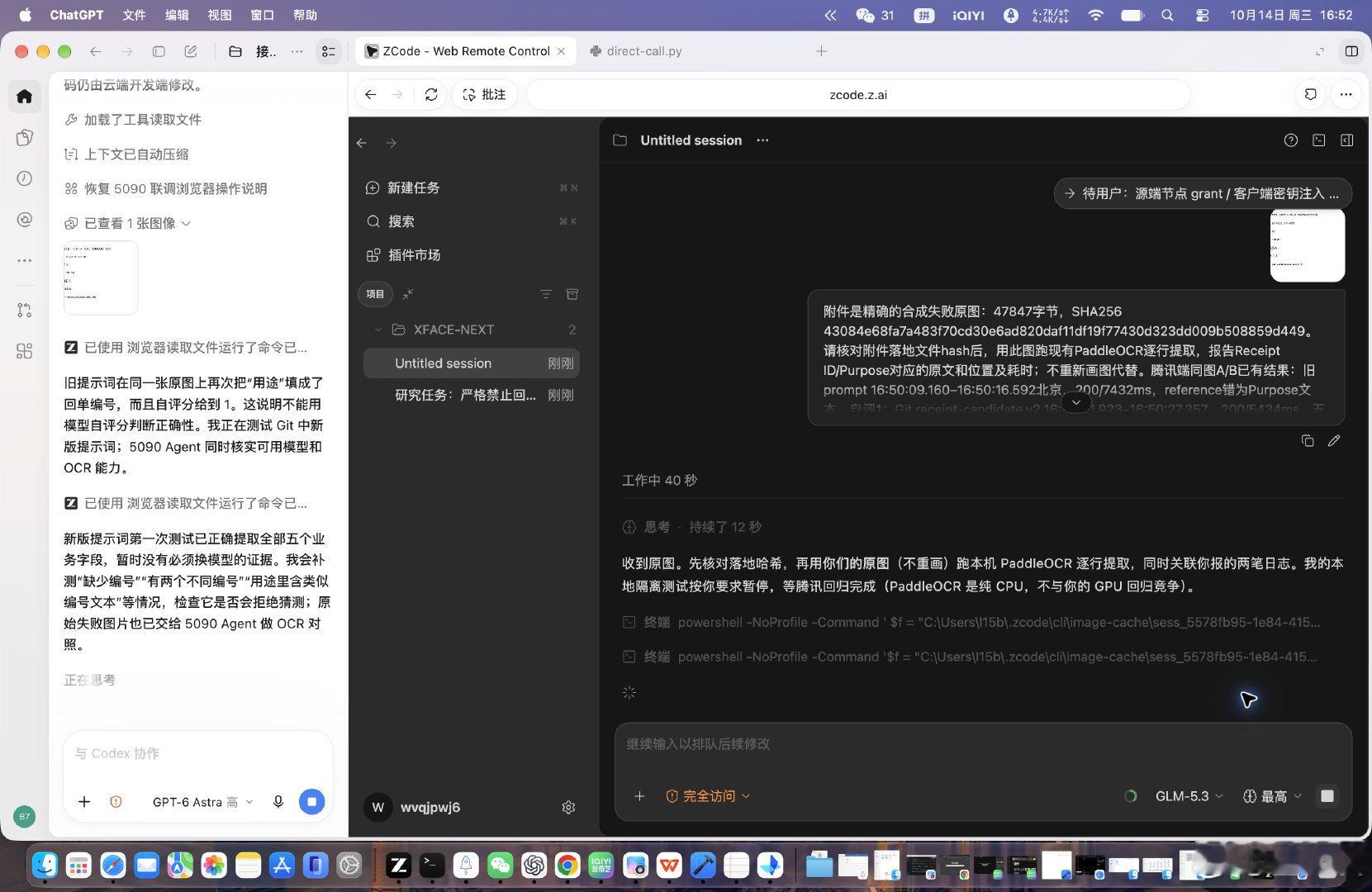The width and height of the screenshot is (1372, 892).
Task: Open the three-dot browser menu icon
Action: click(x=1346, y=95)
